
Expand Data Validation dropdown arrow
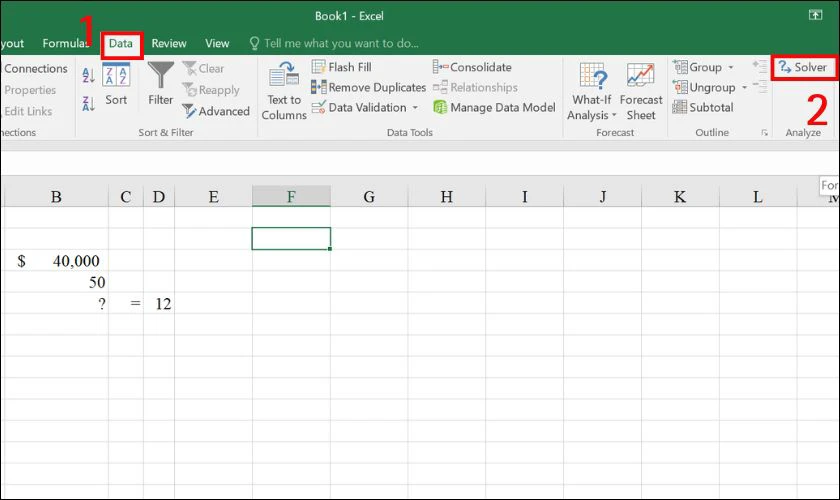[x=415, y=108]
